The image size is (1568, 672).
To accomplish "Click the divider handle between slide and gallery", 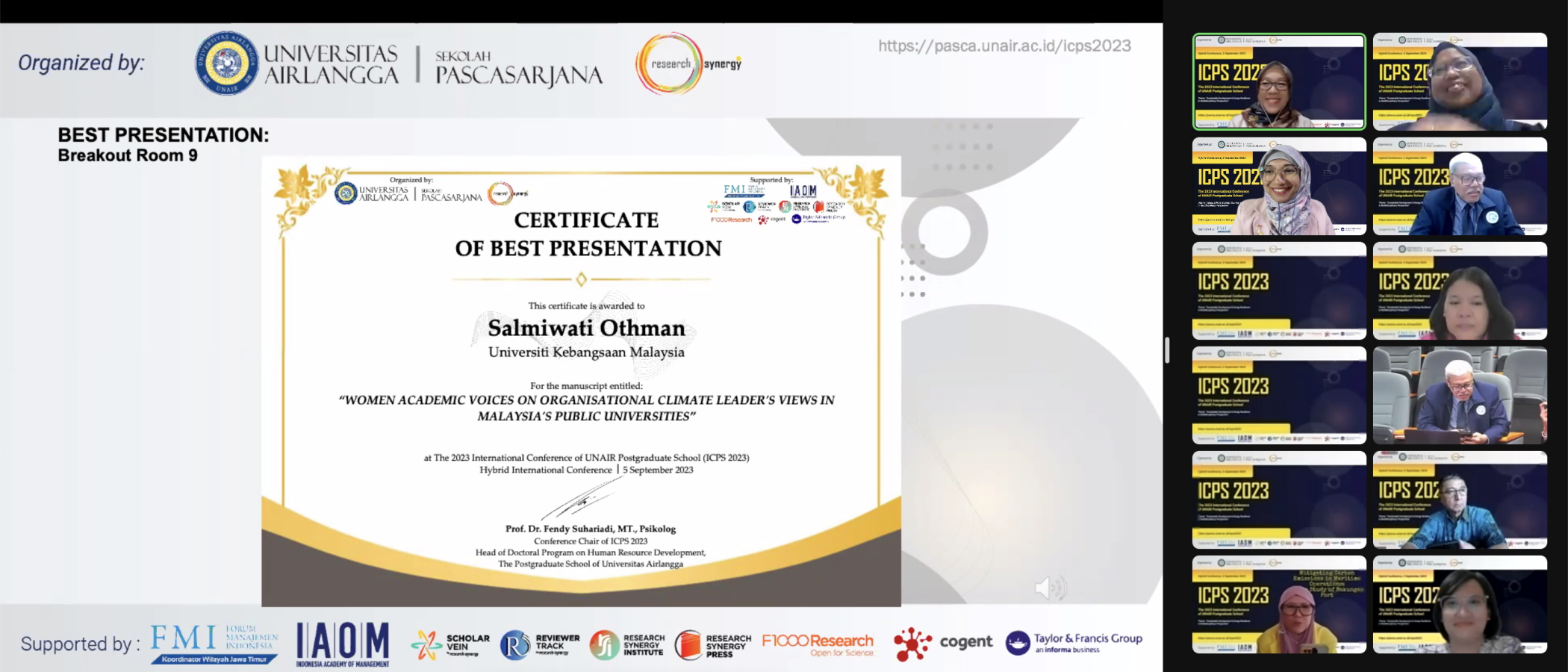I will point(1167,350).
